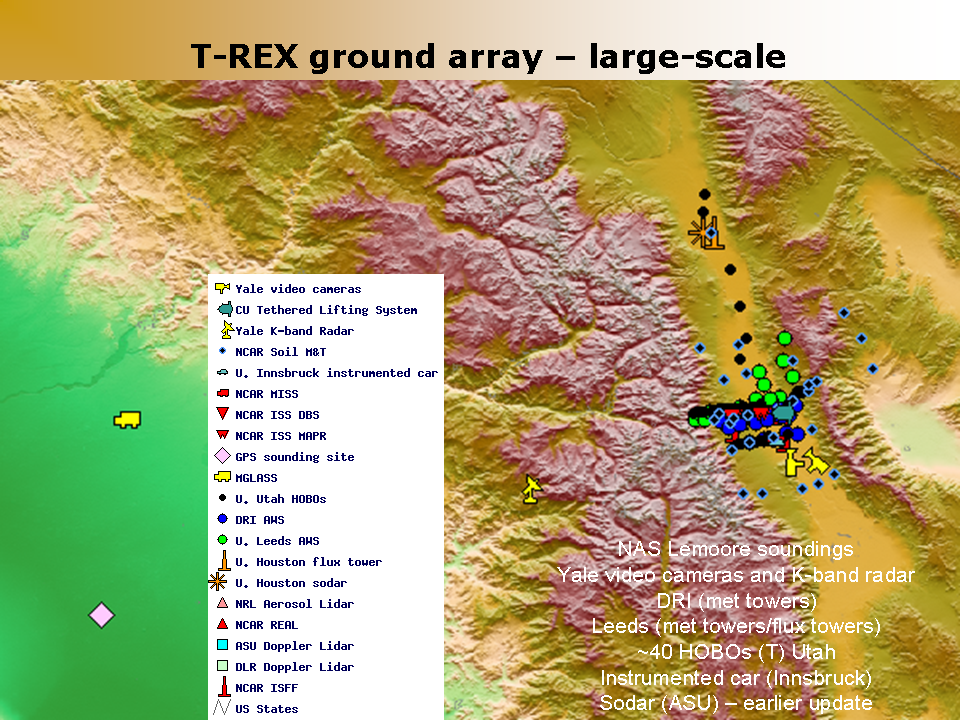Click the 'U. Houston flux tower' legend label
The height and width of the screenshot is (720, 960).
[x=309, y=561]
